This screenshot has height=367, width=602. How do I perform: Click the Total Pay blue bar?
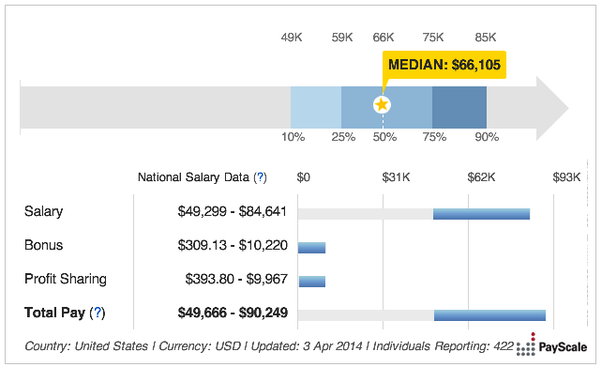click(x=490, y=315)
